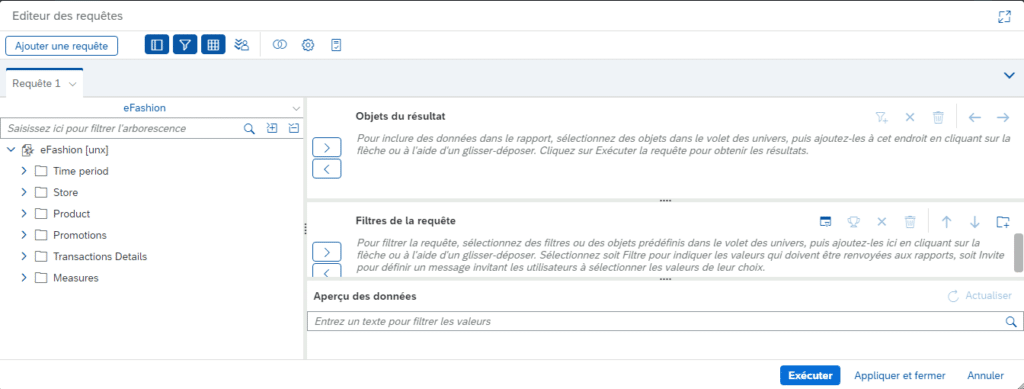The image size is (1024, 389).
Task: Click the add nested group folder icon
Action: 1003,222
